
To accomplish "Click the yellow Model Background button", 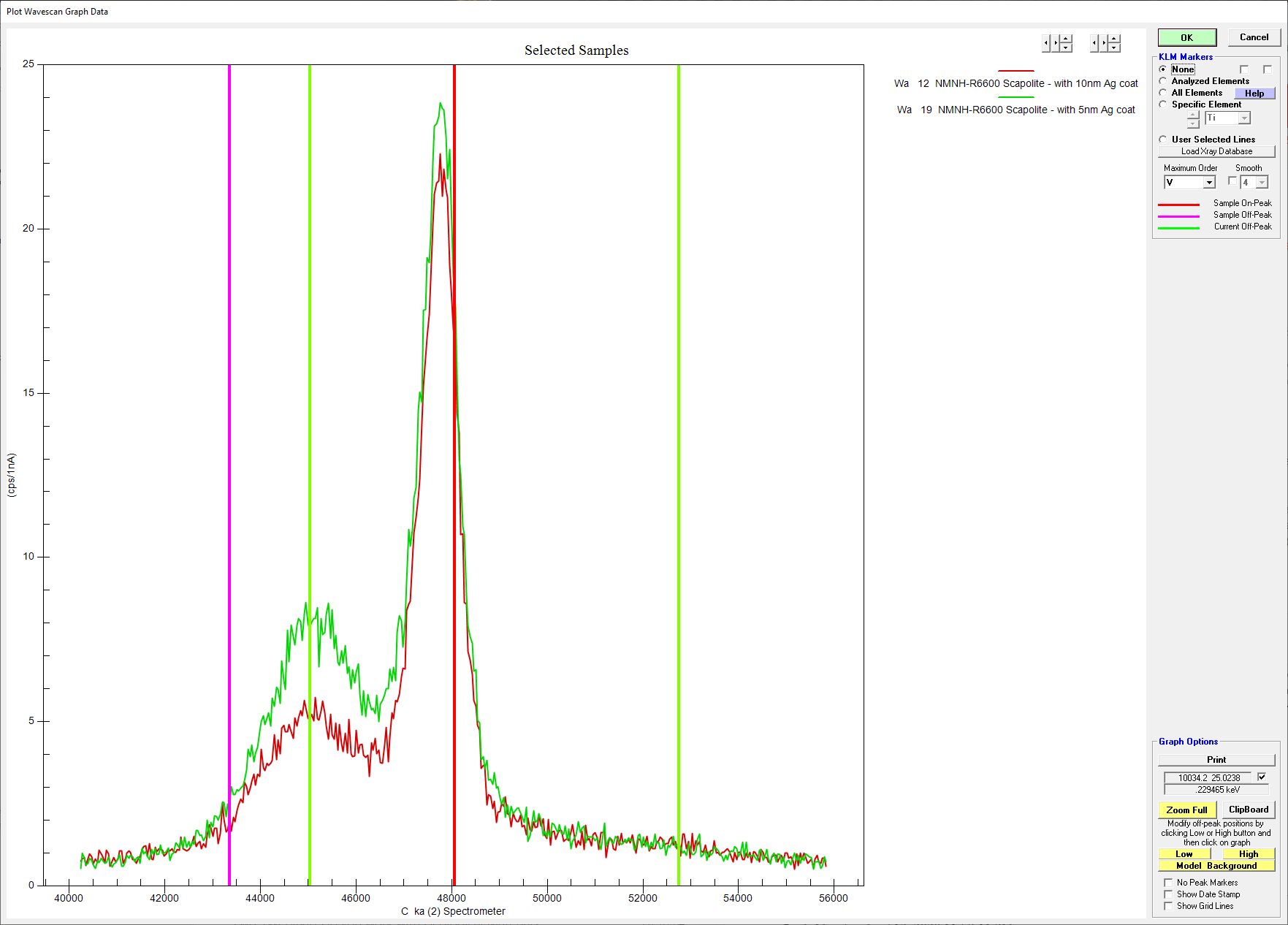I will [1216, 866].
